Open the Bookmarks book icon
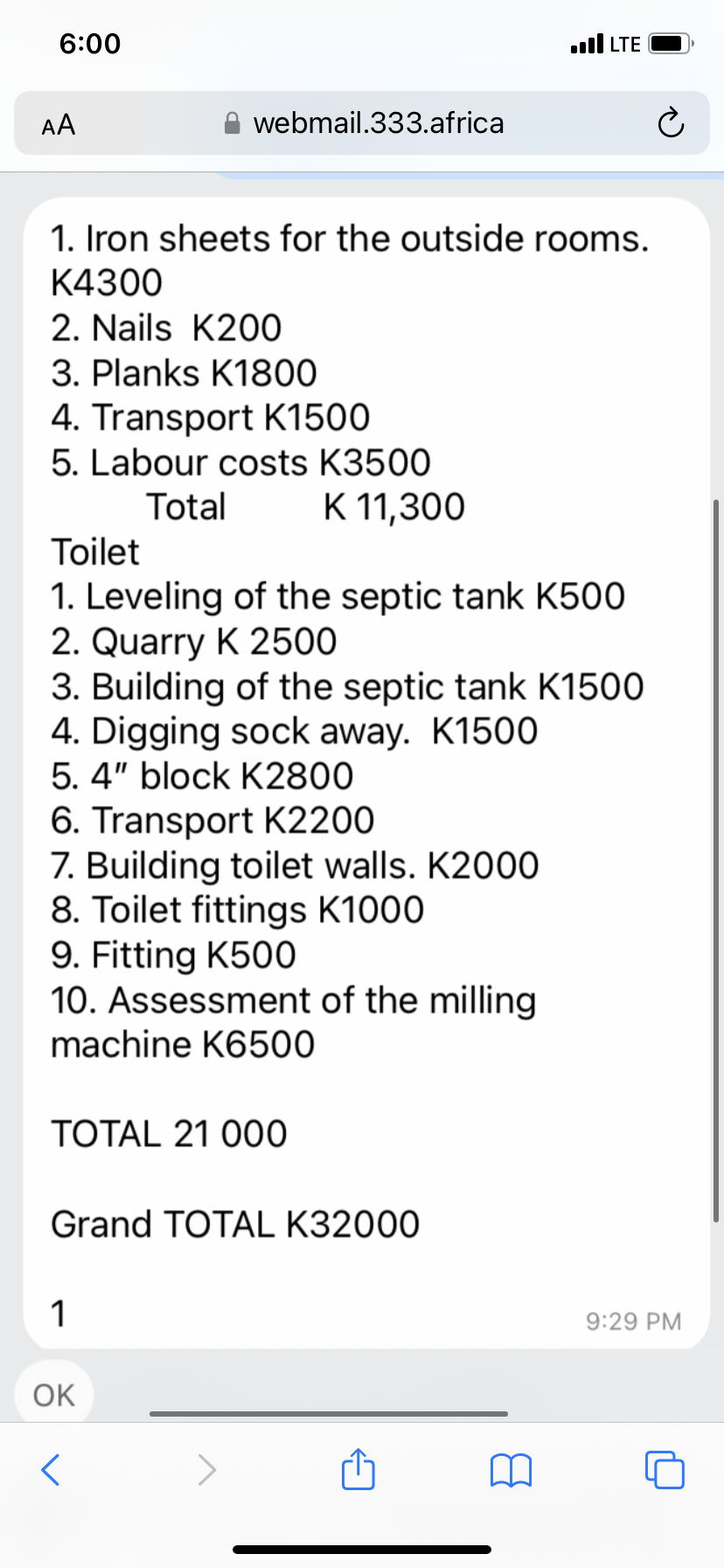Viewport: 724px width, 1568px height. 512,1470
